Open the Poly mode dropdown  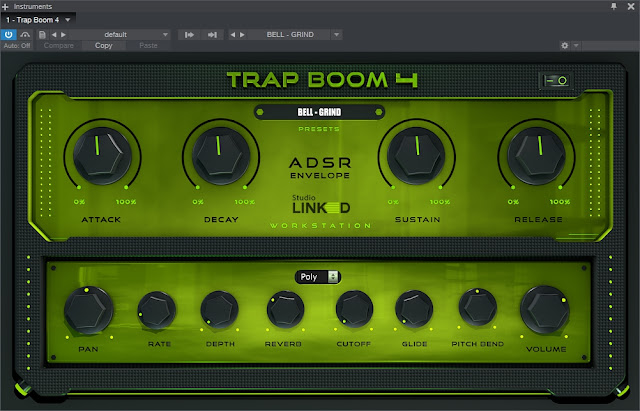point(318,277)
